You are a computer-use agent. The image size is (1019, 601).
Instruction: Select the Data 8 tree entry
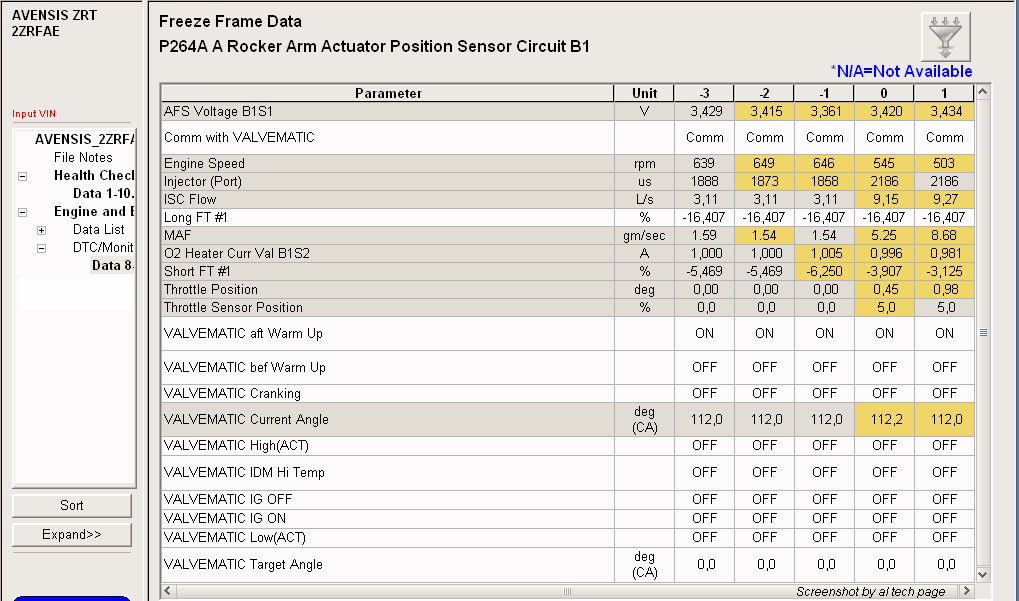click(x=112, y=266)
